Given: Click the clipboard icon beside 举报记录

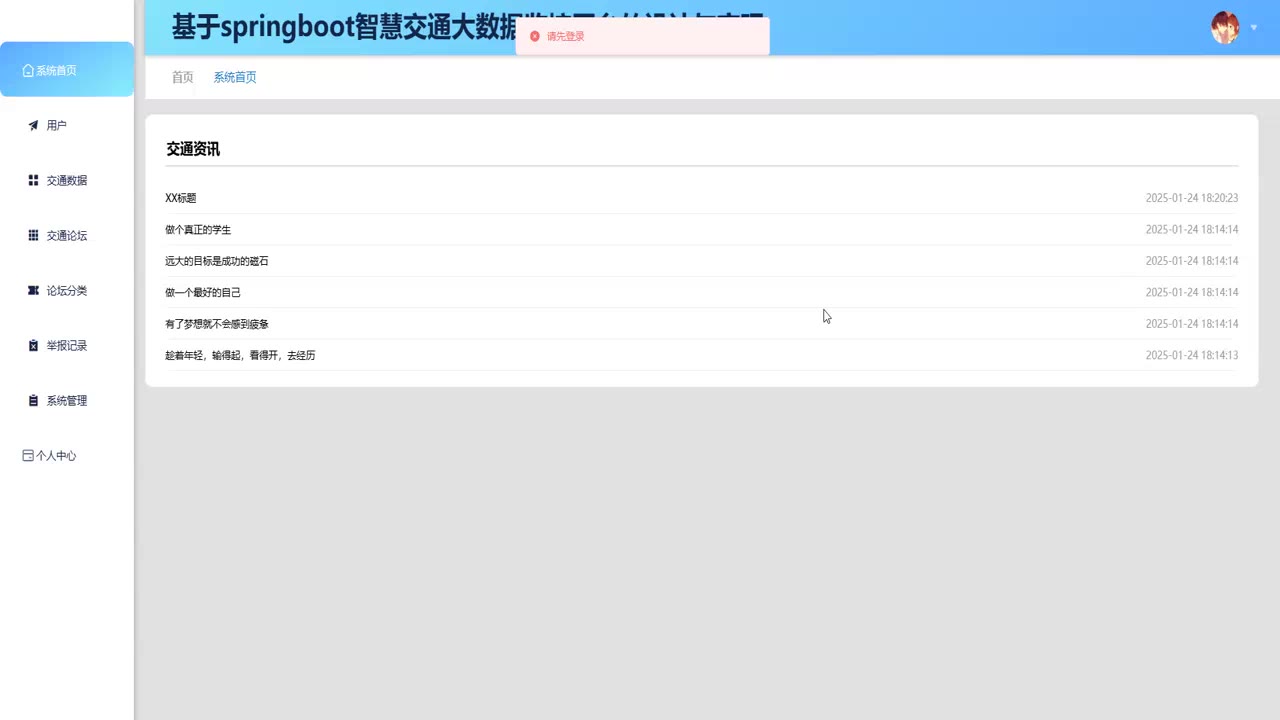Looking at the screenshot, I should click(33, 345).
